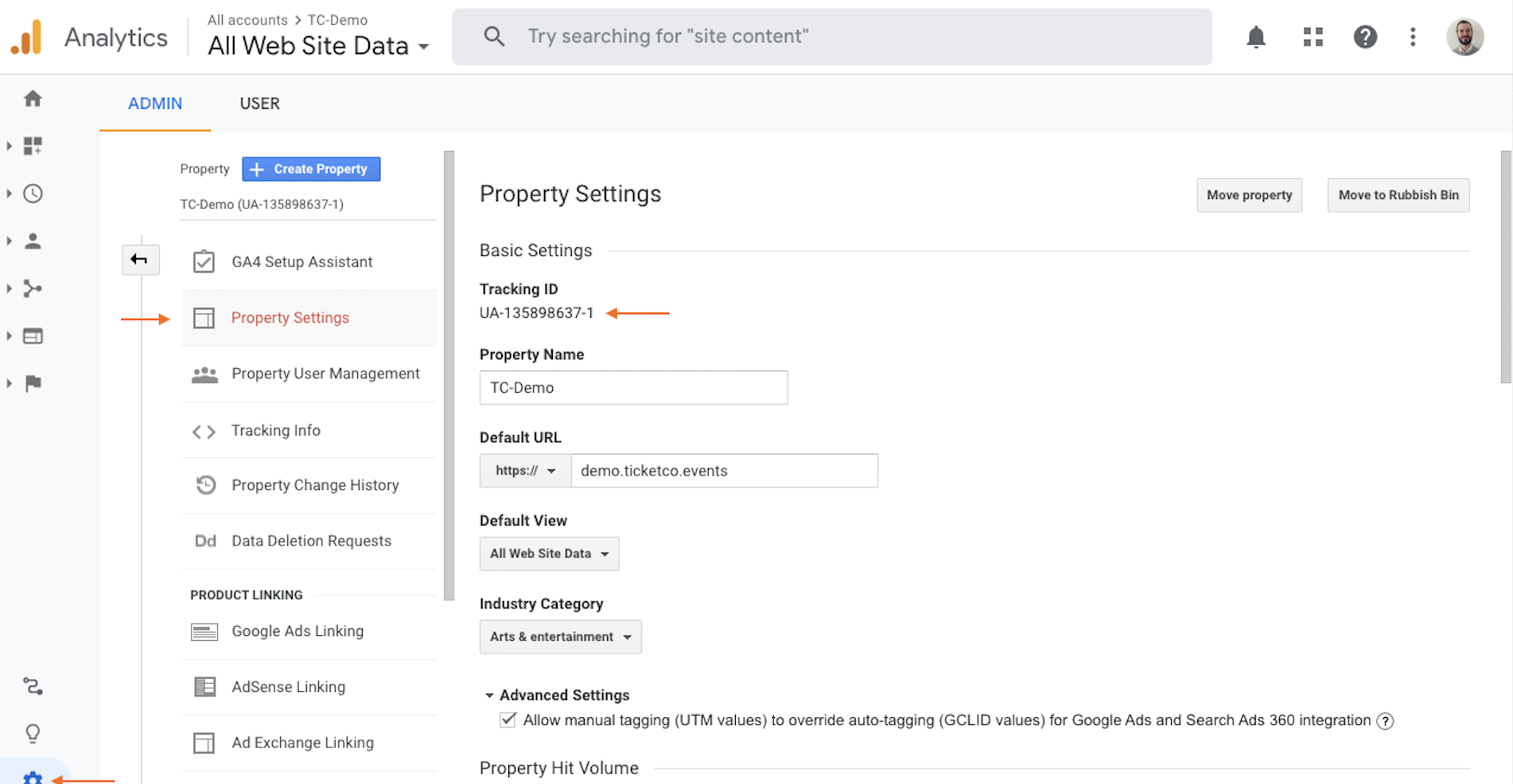This screenshot has width=1513, height=784.
Task: Expand the Conversions sidebar arrow
Action: point(9,383)
